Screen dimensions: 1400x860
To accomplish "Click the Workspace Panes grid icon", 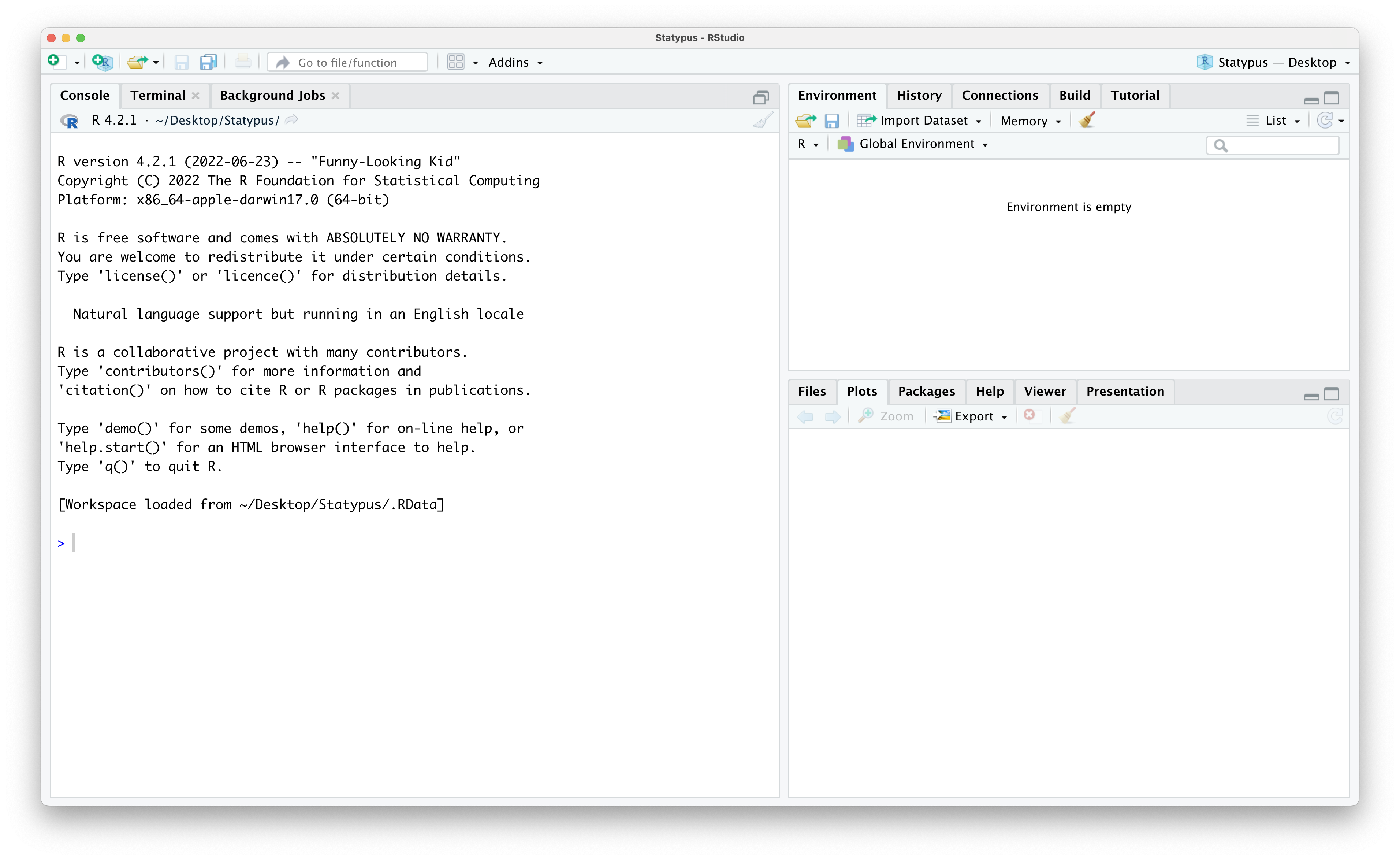I will coord(456,62).
